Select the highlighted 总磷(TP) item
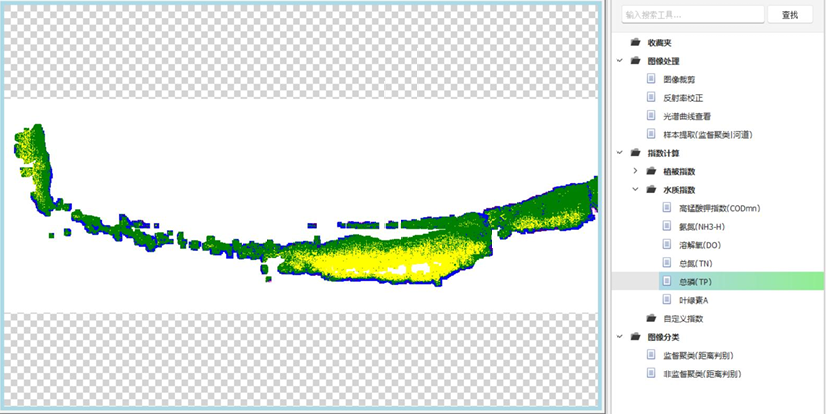Screen dimensions: 826x414 pos(696,281)
